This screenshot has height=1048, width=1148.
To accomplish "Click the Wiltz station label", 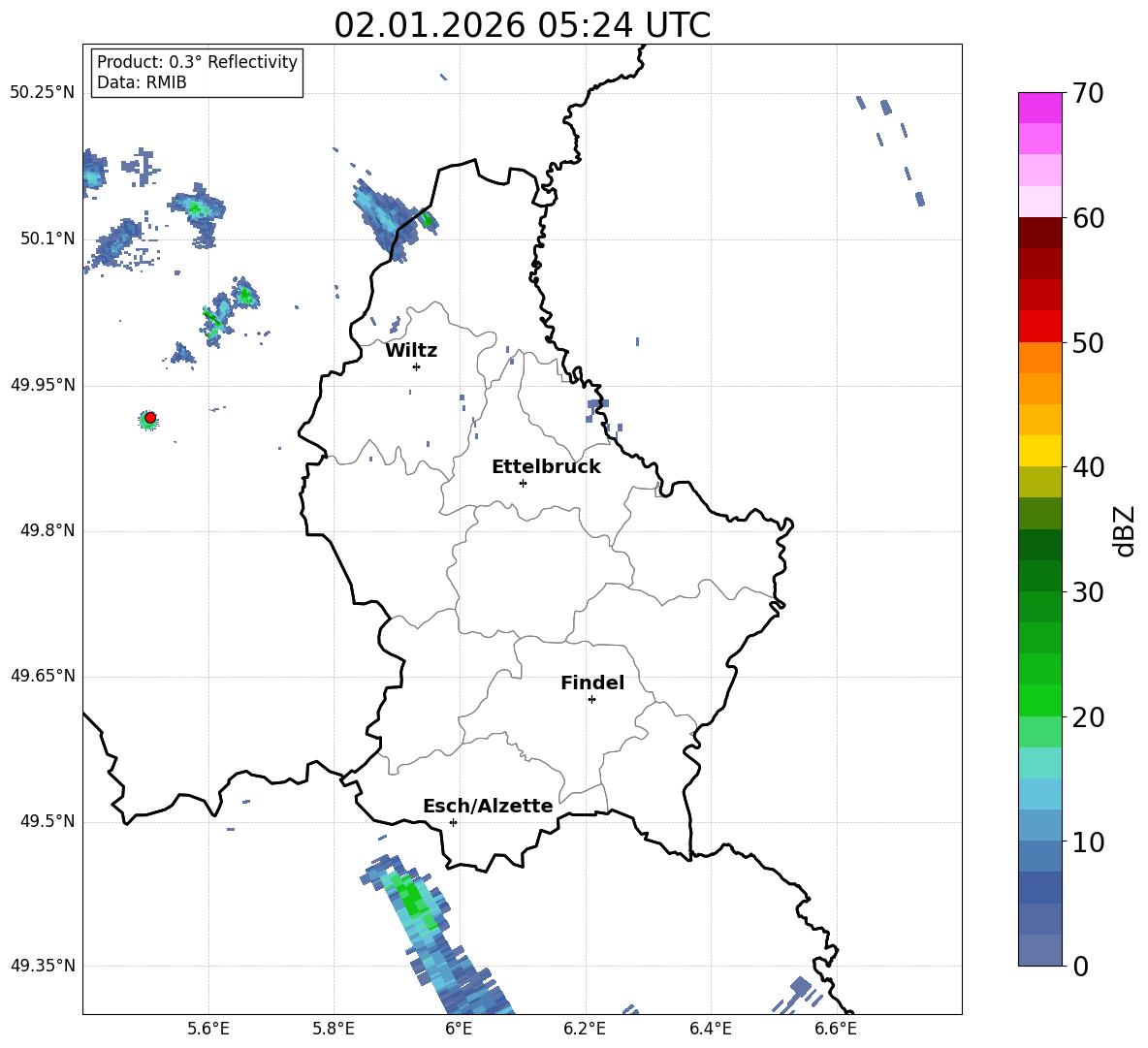I will coord(411,351).
